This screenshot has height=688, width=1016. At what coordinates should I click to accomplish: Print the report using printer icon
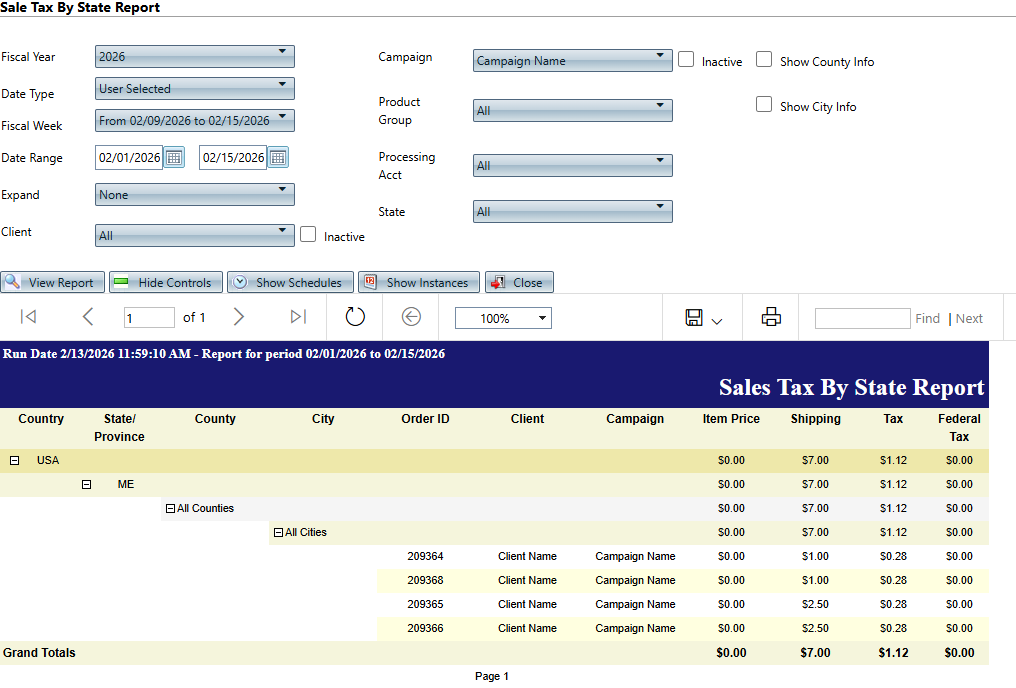pos(771,317)
